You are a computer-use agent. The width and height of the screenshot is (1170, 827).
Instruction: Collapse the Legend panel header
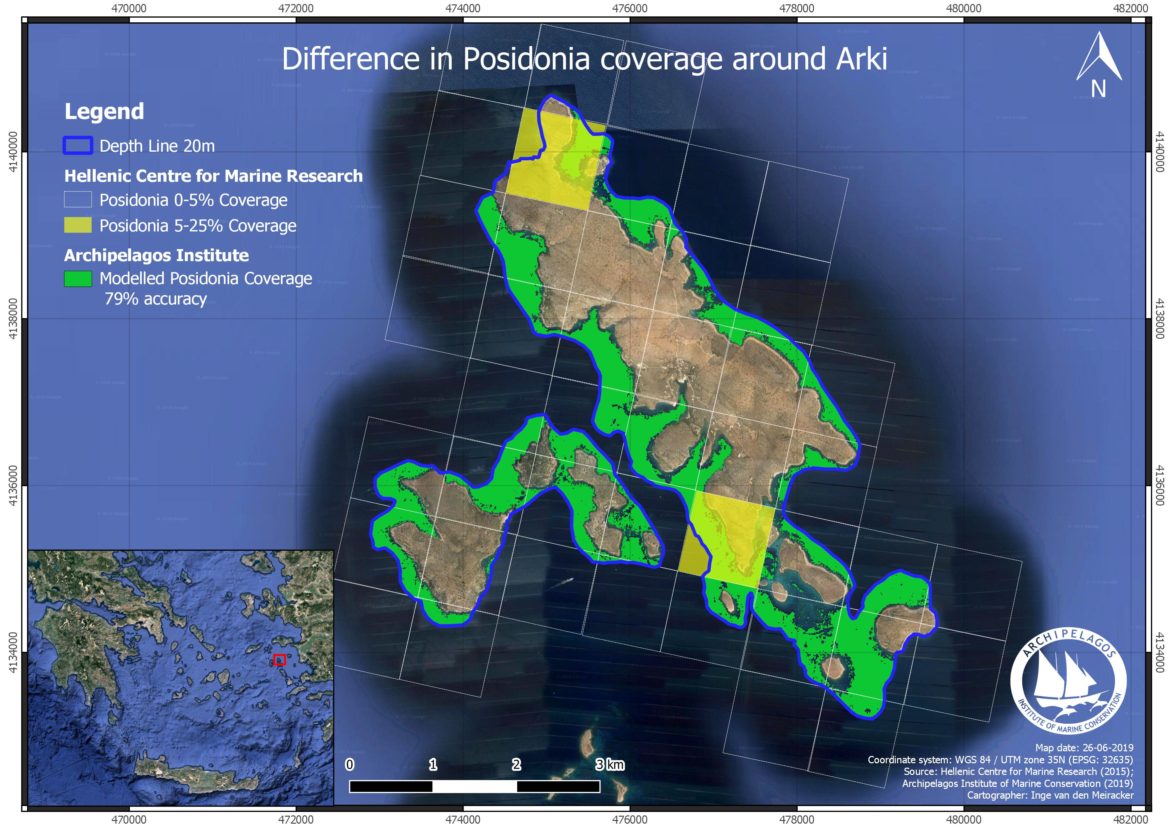pos(105,111)
